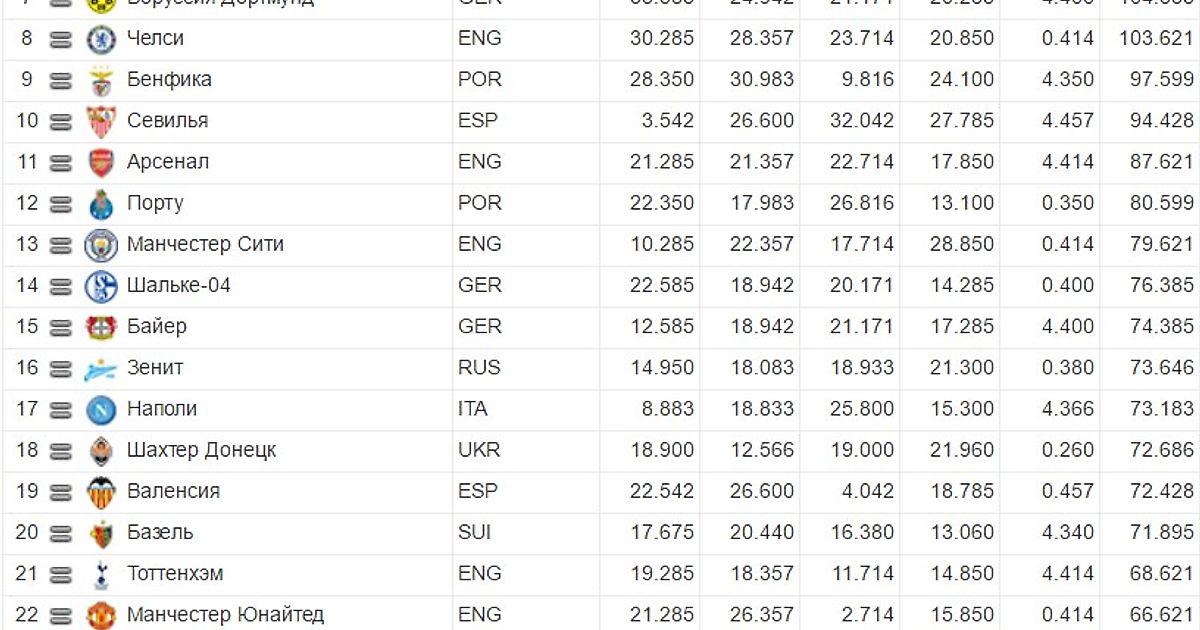The image size is (1200, 630).
Task: Open the Байер team link
Action: point(156,326)
